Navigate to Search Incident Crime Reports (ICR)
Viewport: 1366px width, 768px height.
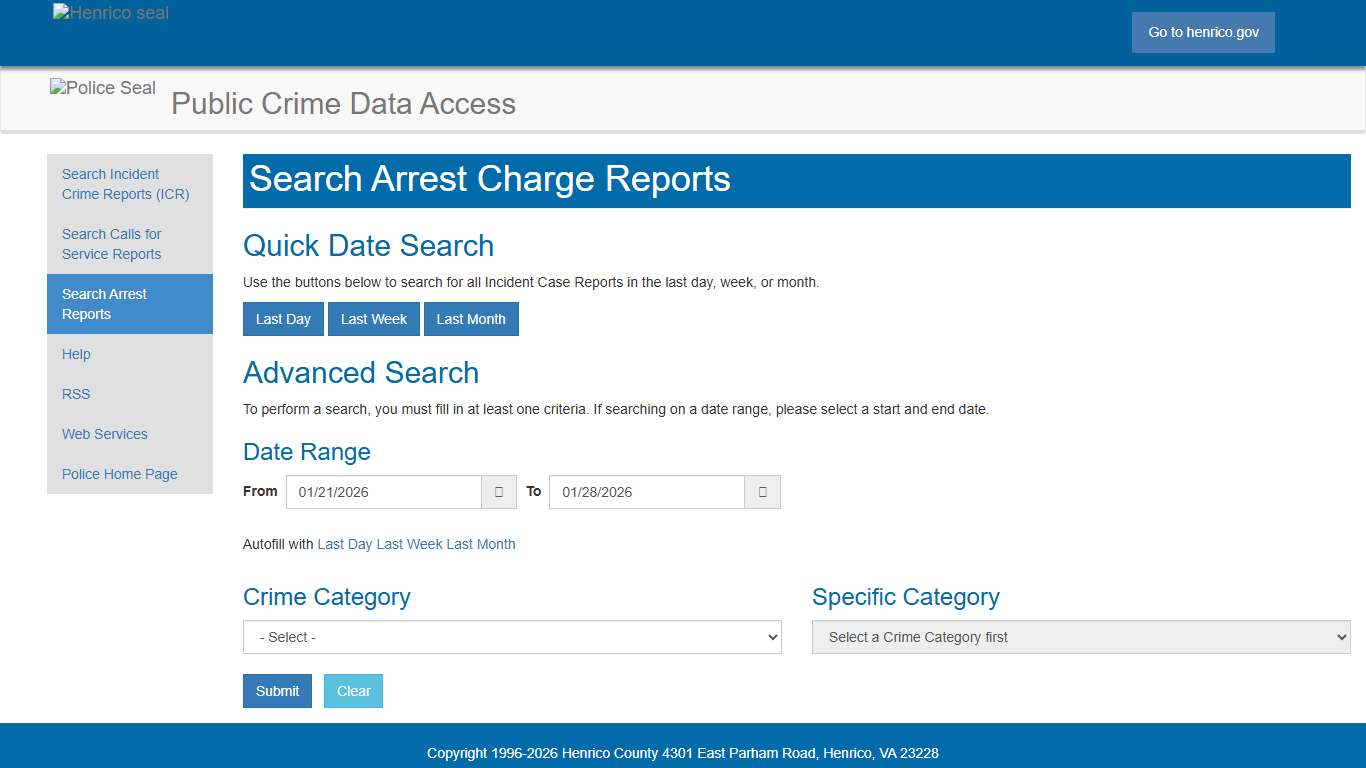pos(124,184)
